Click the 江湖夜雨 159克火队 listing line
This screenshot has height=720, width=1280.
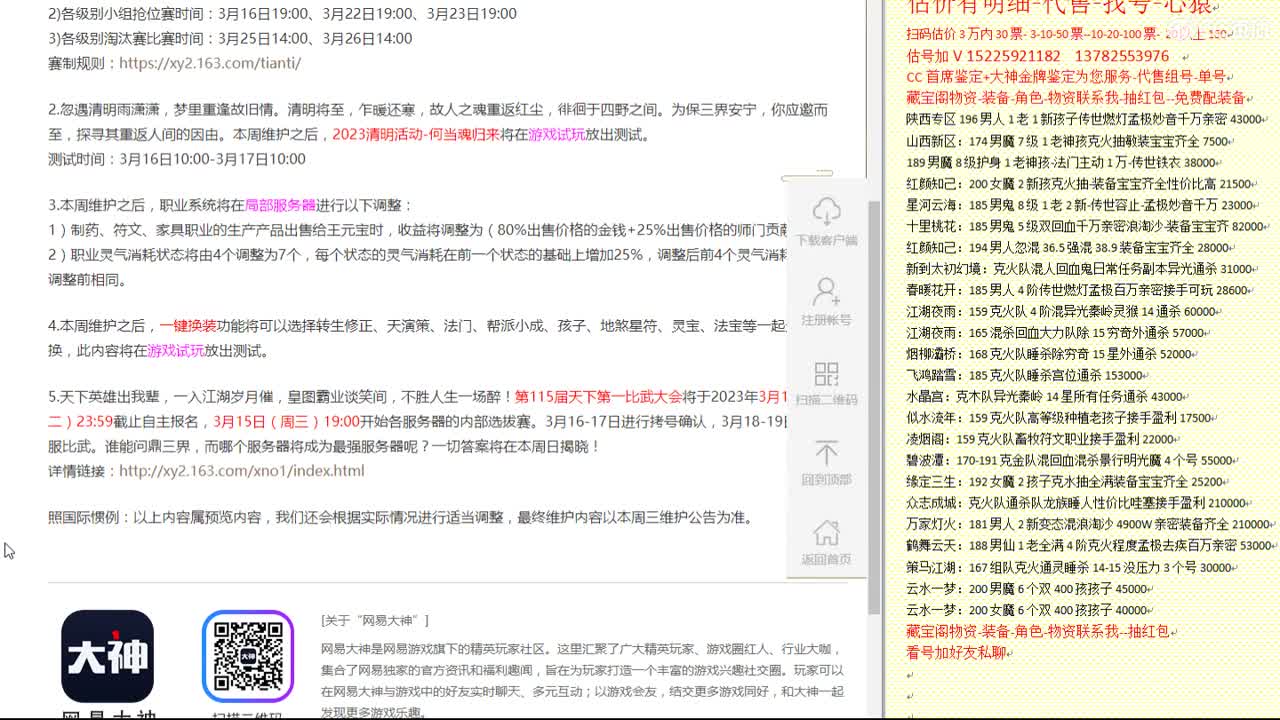1063,311
